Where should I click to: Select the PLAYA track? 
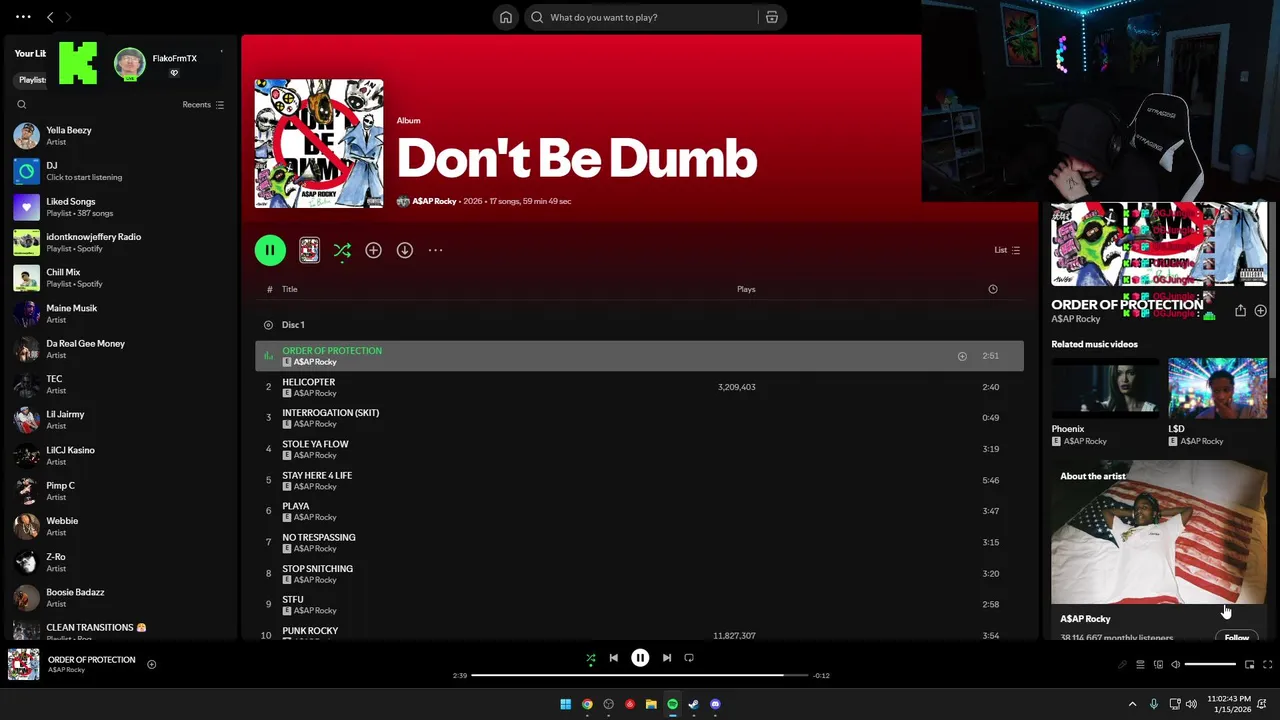pos(639,511)
